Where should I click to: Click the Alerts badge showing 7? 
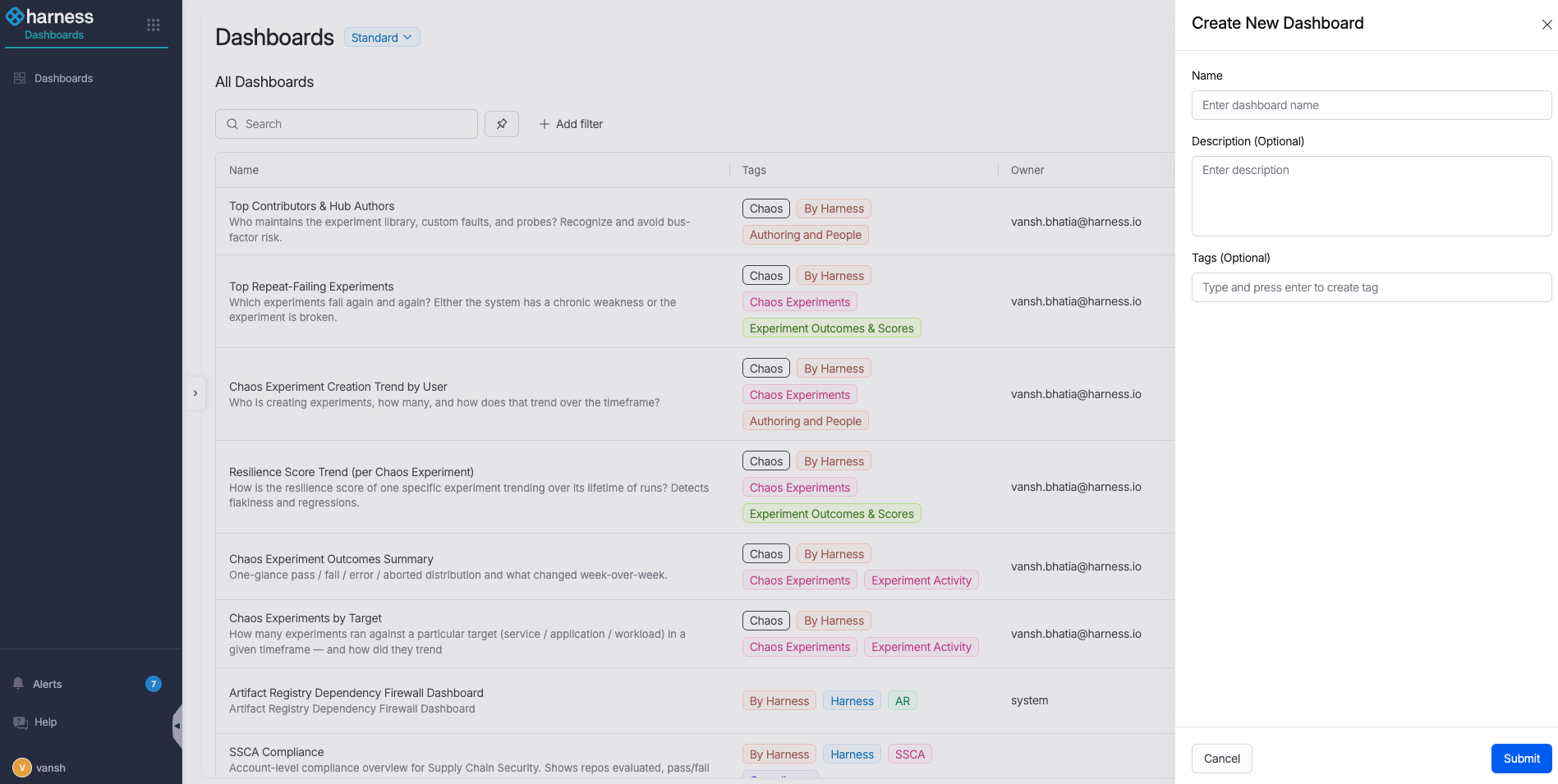tap(154, 684)
